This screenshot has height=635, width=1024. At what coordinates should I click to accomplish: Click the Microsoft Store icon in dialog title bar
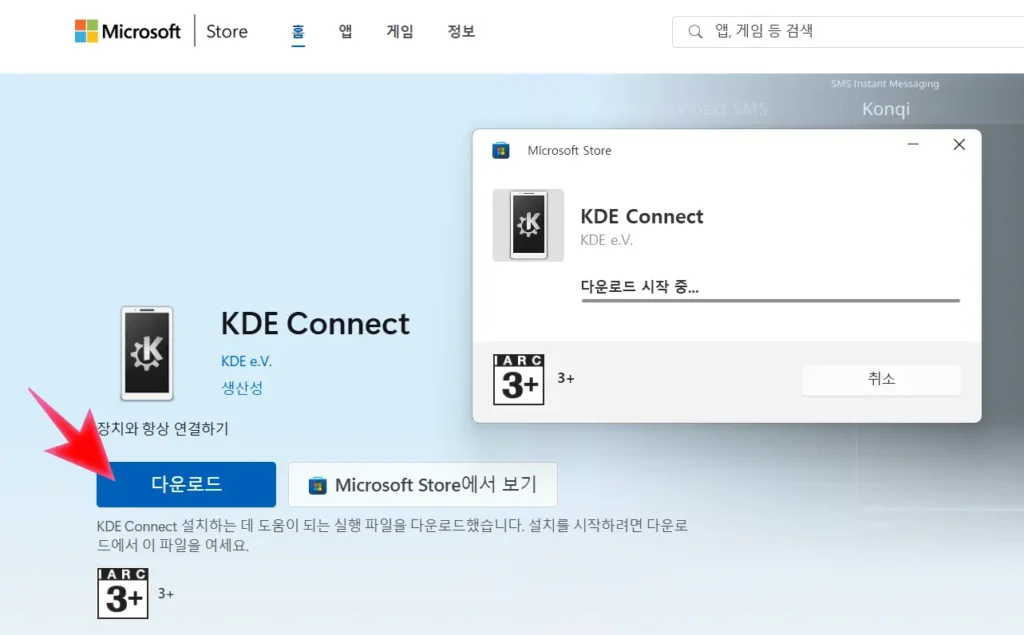coord(501,151)
